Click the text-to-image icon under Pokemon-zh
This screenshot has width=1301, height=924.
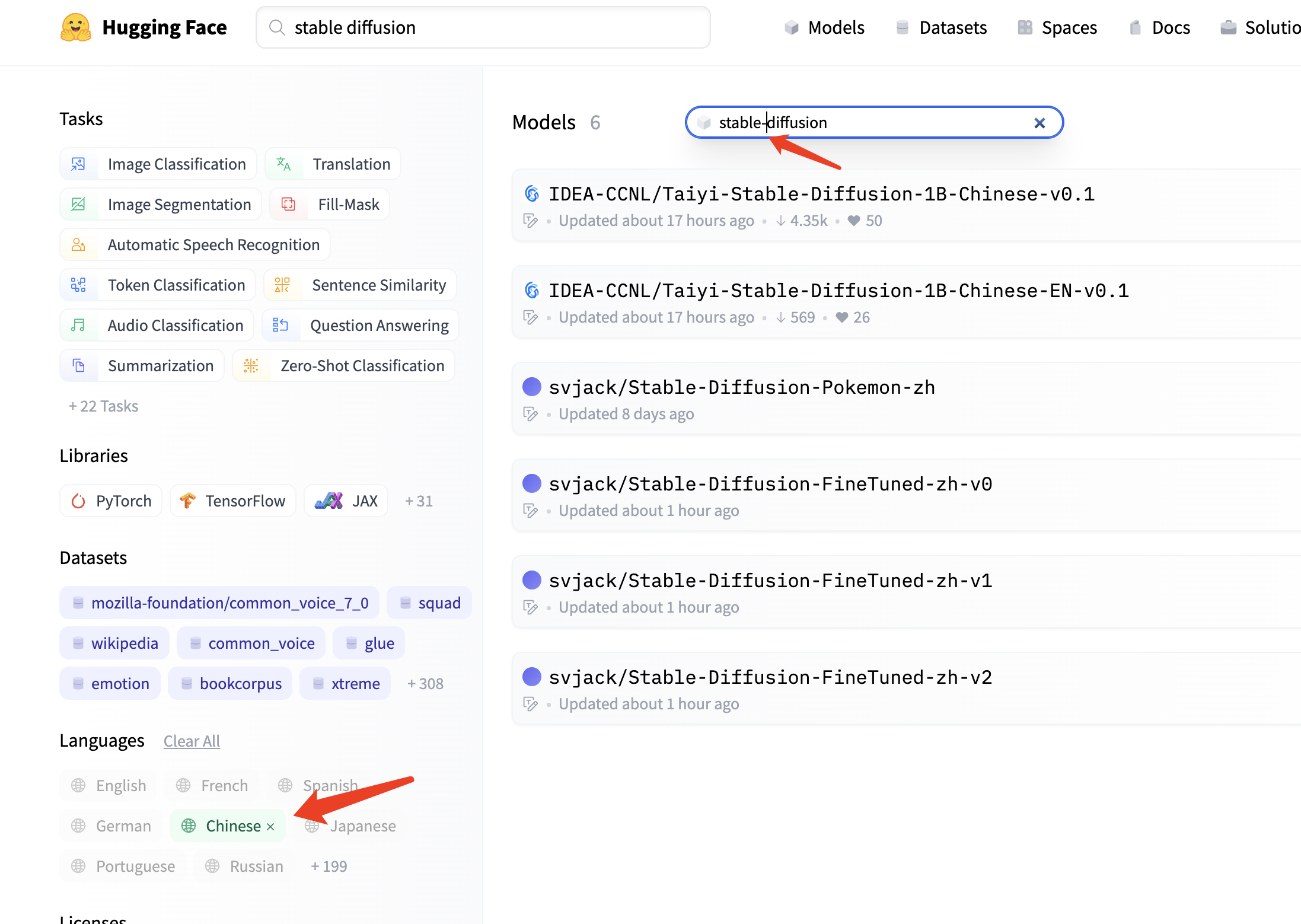click(x=531, y=414)
